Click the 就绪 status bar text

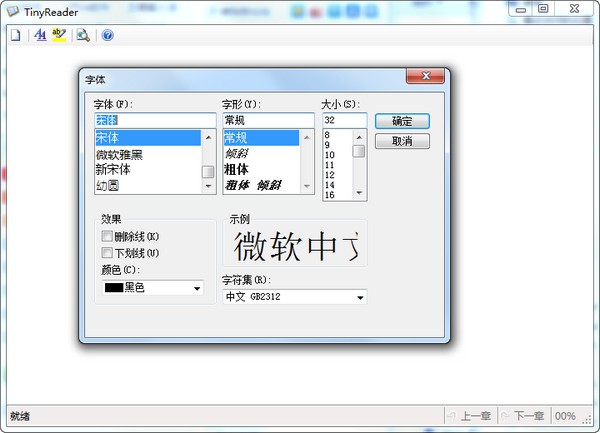(20, 416)
